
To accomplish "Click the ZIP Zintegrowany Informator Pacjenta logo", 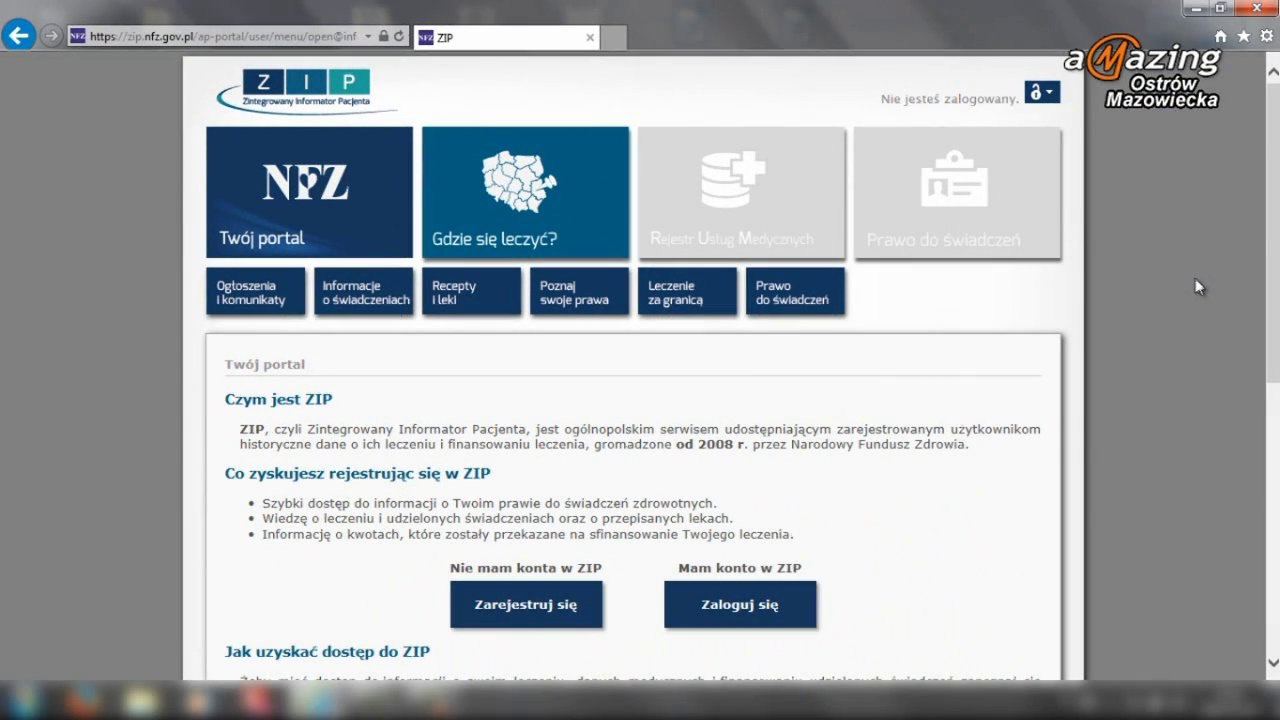I will click(307, 90).
